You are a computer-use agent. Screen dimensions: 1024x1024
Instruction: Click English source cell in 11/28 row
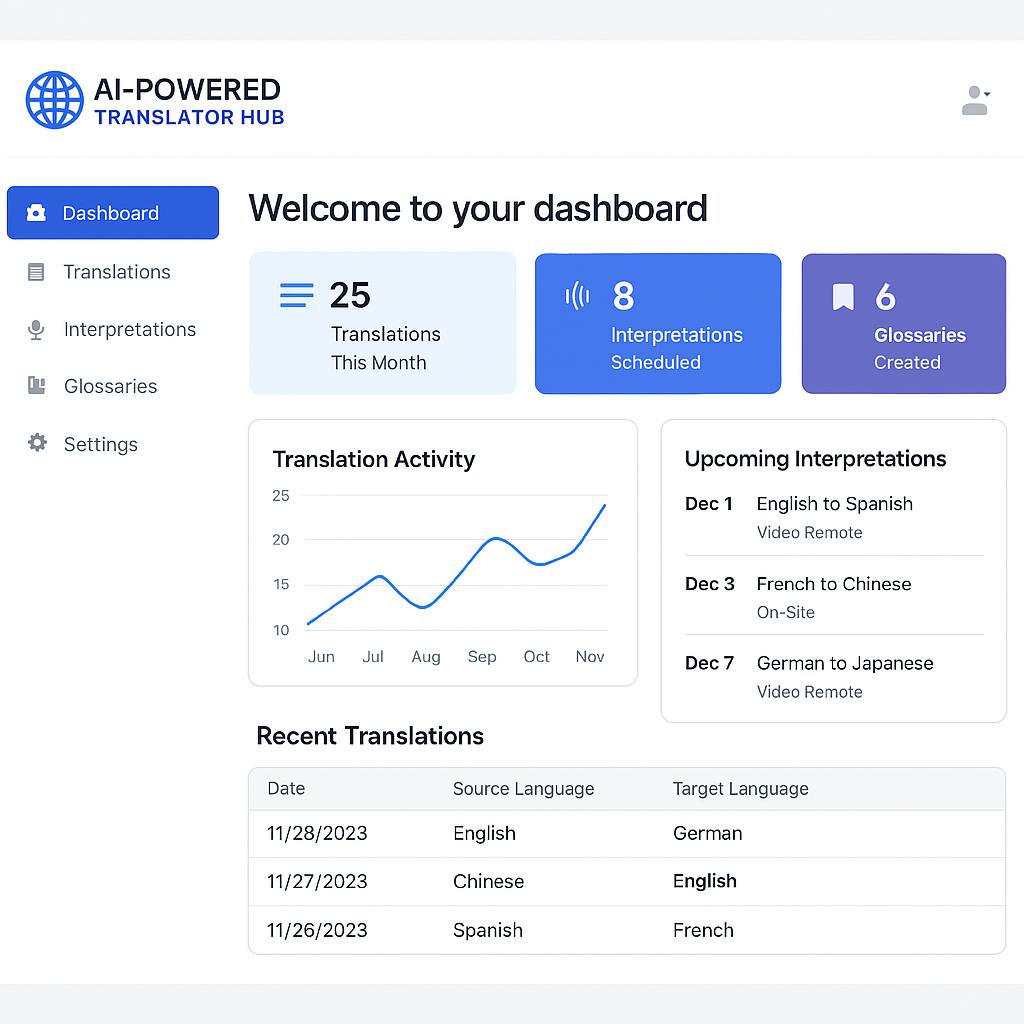point(485,834)
